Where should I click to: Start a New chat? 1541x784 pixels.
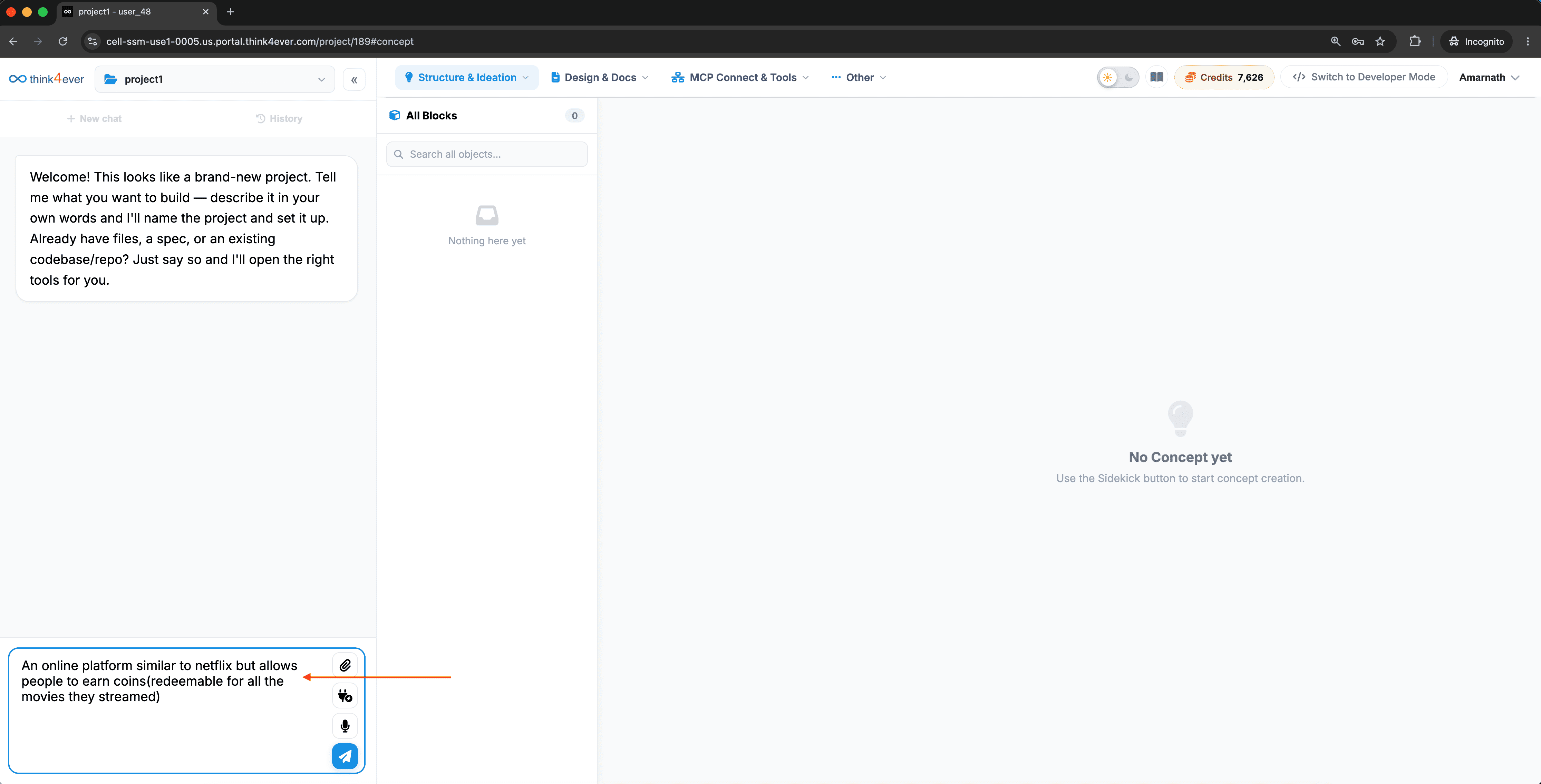[x=94, y=118]
